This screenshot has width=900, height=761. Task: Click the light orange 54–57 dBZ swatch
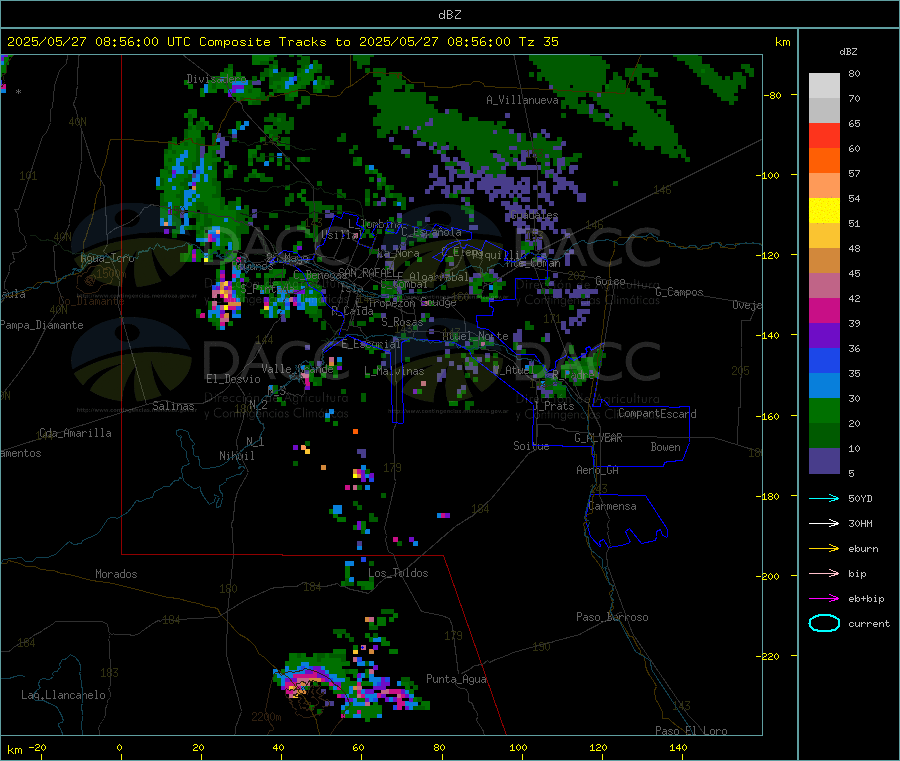point(824,186)
